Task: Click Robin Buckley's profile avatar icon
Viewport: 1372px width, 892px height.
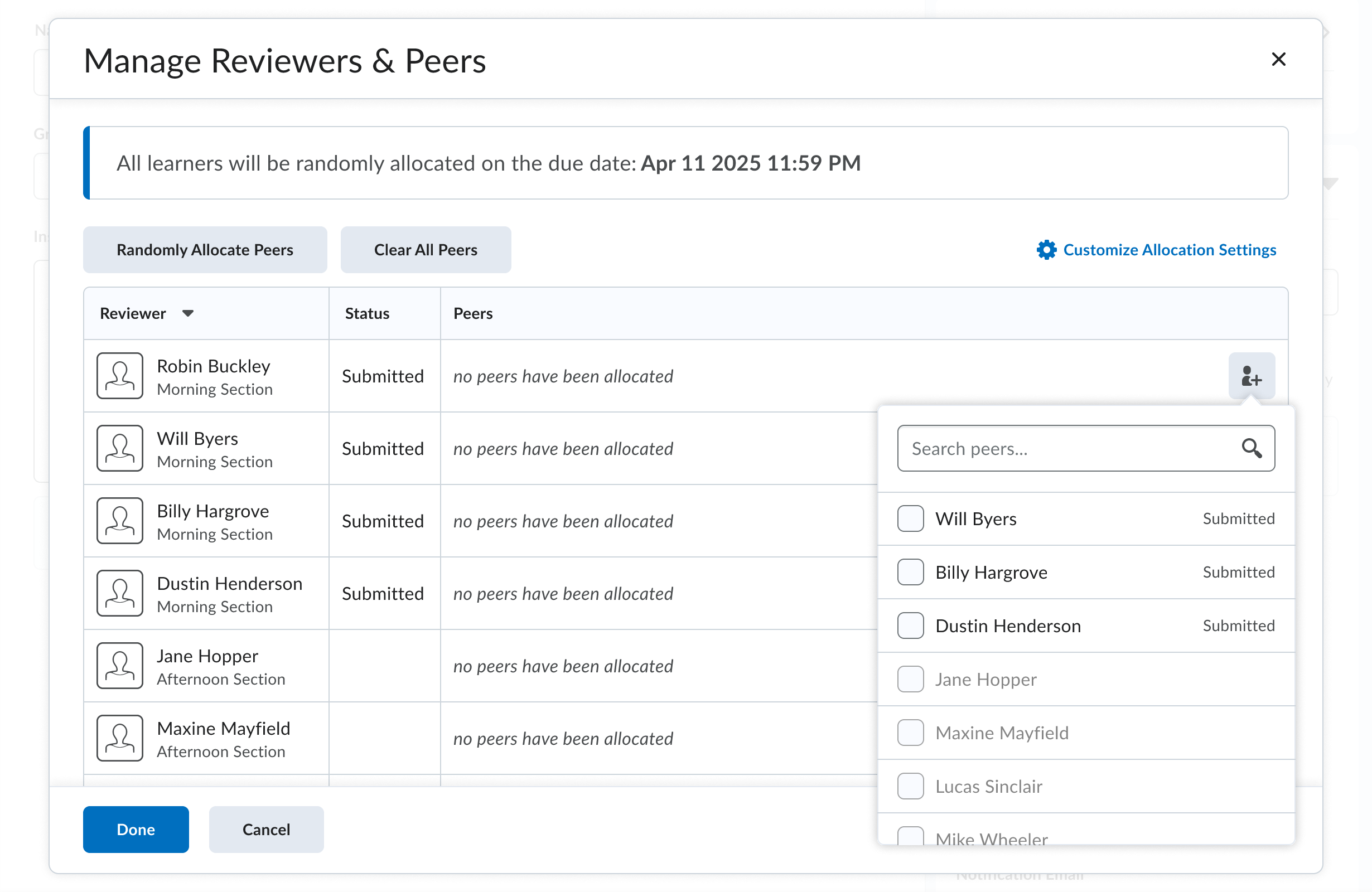Action: point(119,376)
